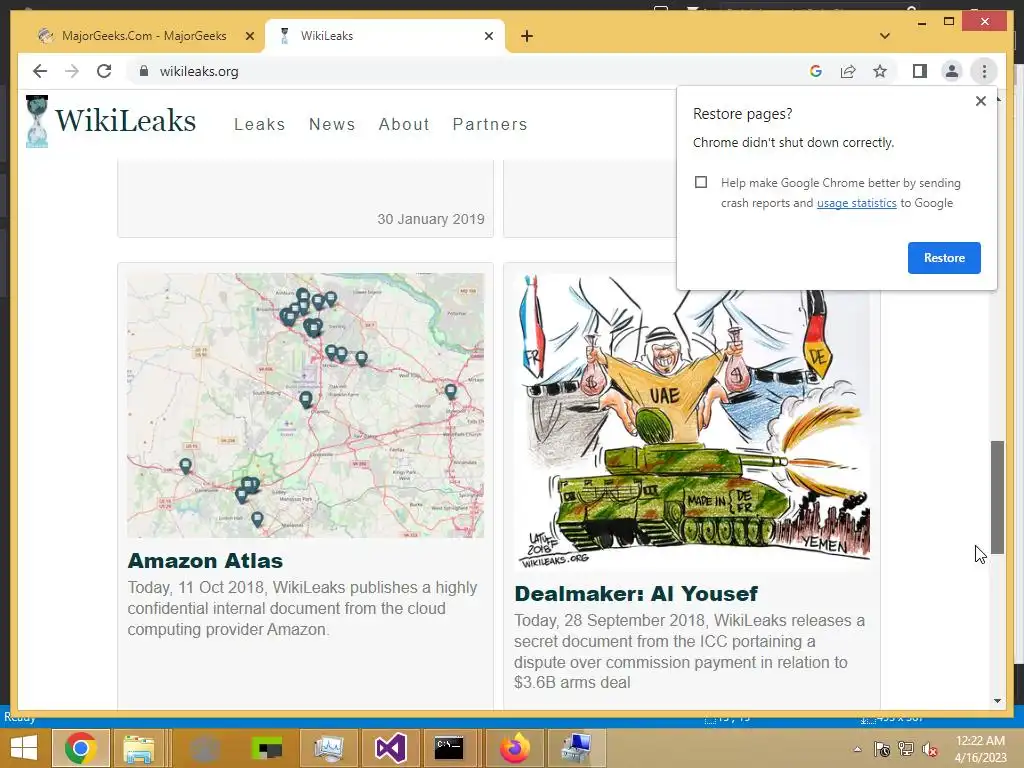This screenshot has height=768, width=1024.
Task: Click the Amazon Atlas map thumbnail
Action: (306, 406)
